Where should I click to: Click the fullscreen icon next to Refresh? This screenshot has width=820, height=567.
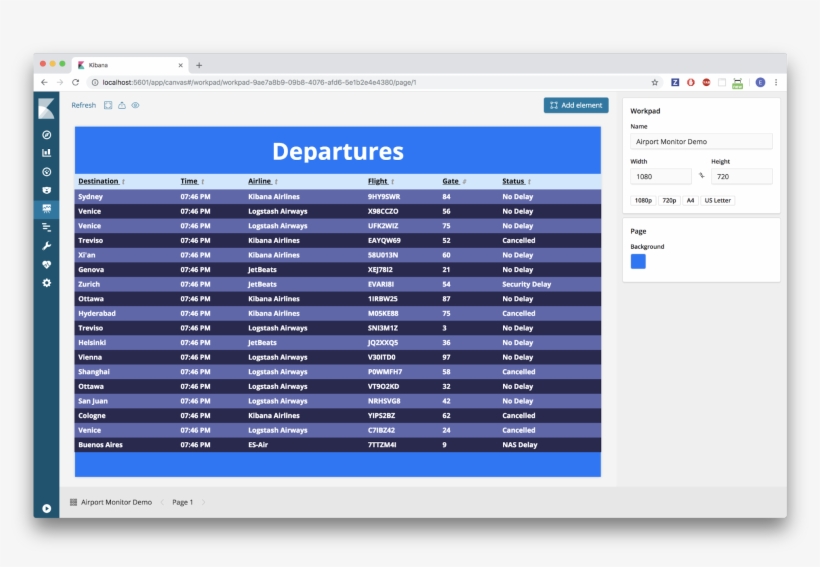pos(108,105)
